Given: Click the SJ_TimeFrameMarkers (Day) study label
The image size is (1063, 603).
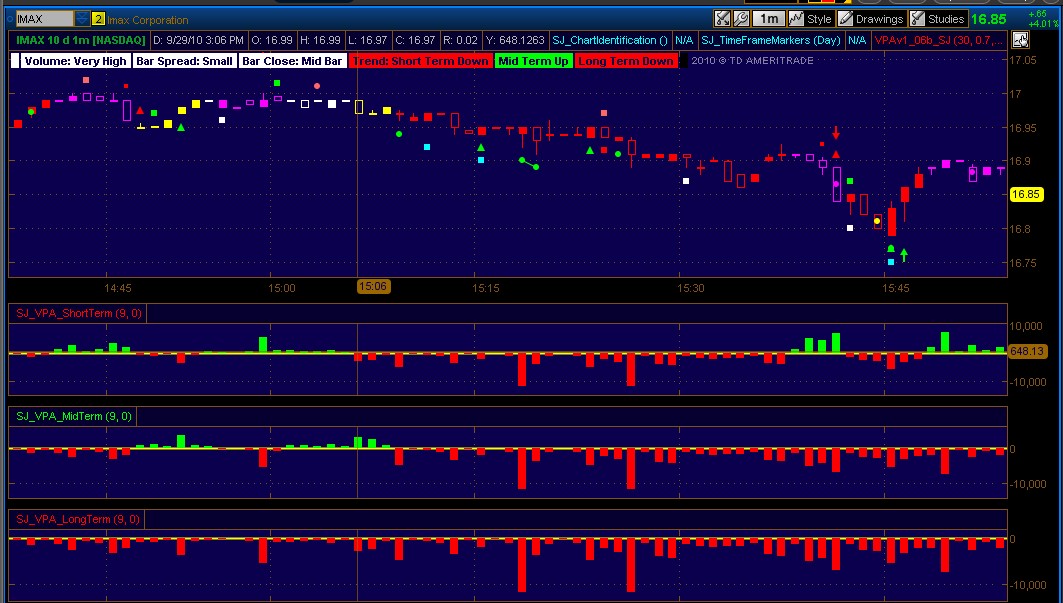Looking at the screenshot, I should [771, 40].
